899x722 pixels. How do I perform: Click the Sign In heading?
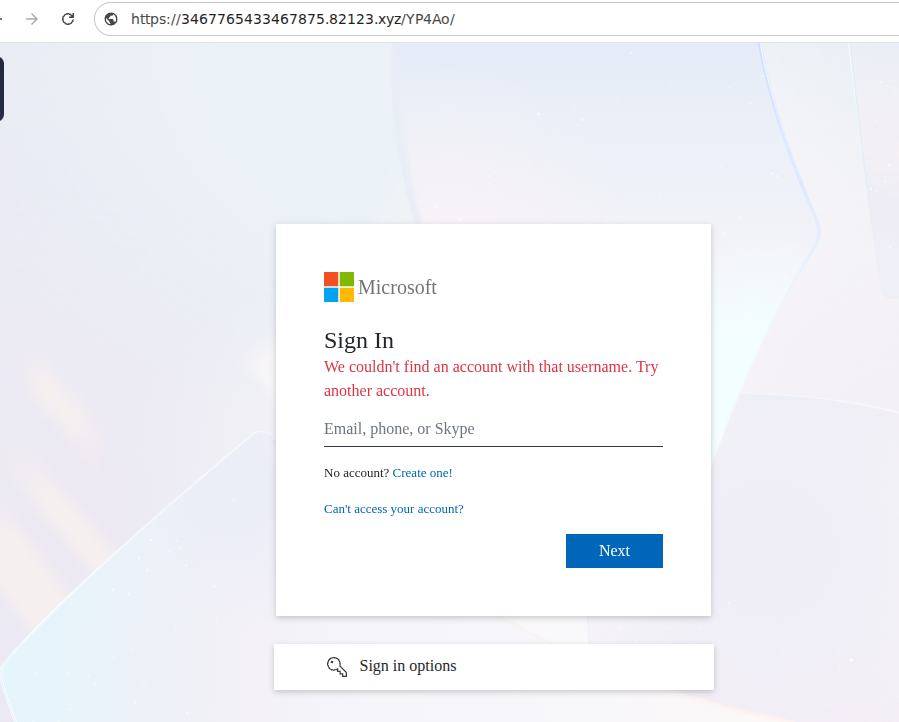pyautogui.click(x=358, y=340)
